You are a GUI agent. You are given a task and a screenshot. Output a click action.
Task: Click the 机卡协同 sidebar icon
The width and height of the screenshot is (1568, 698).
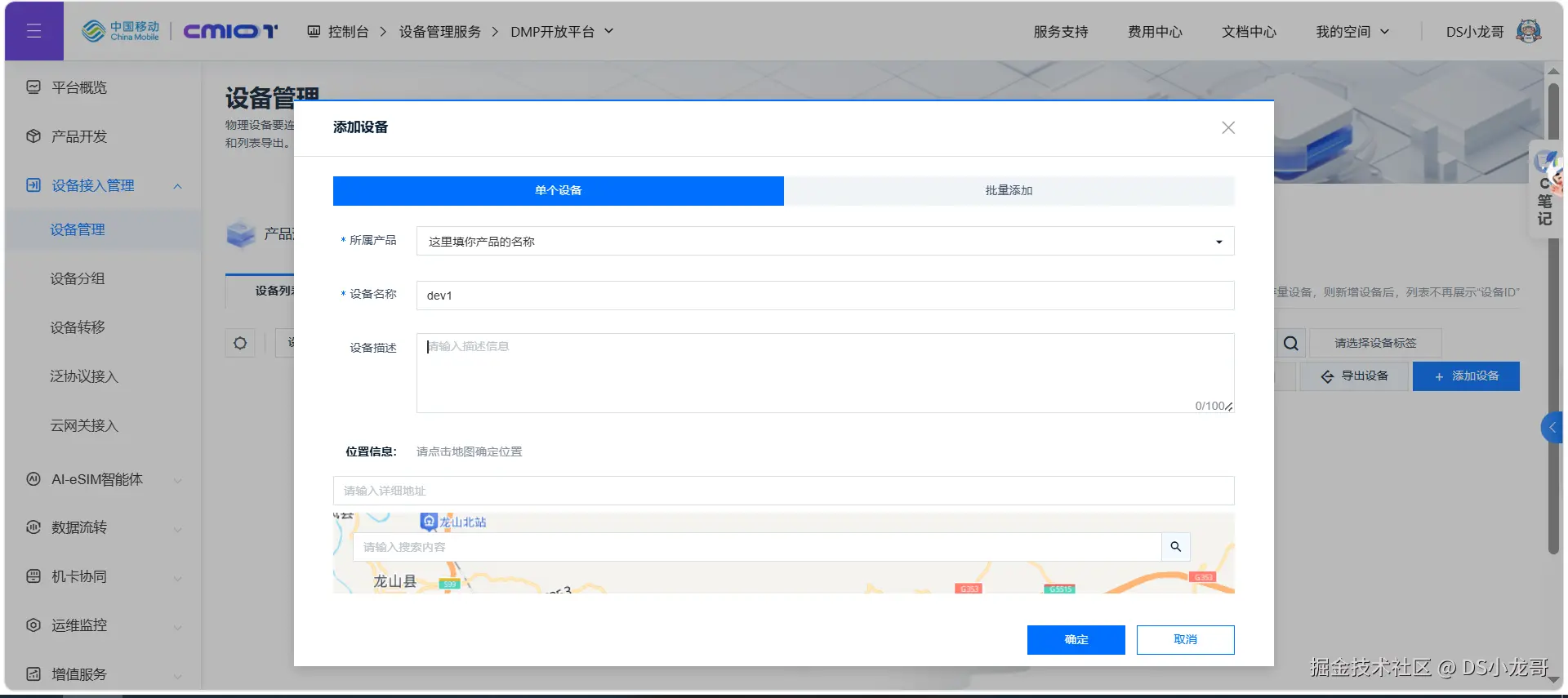tap(33, 576)
